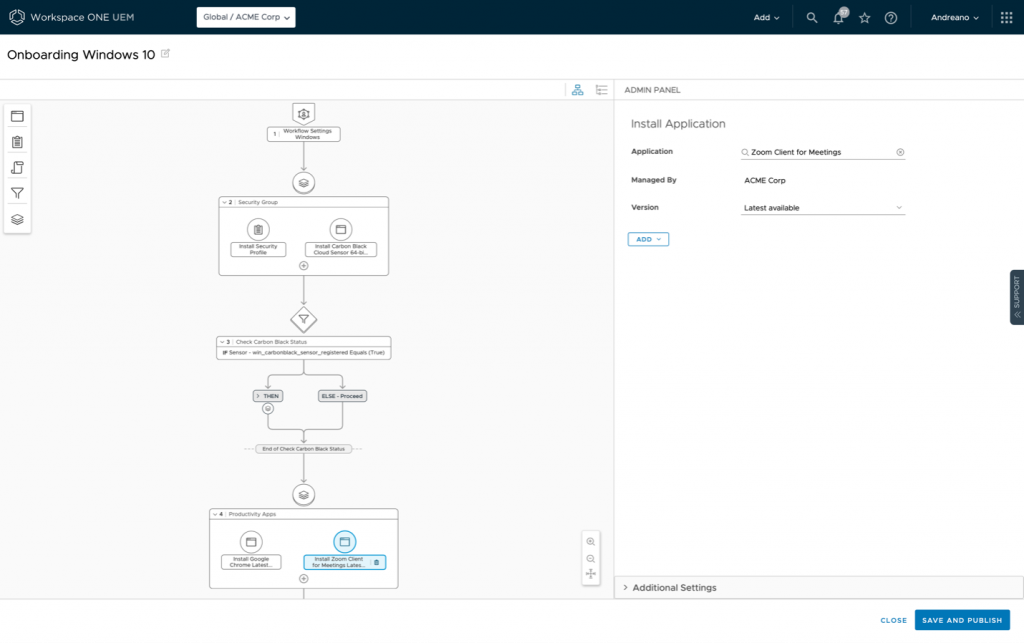Open the Add menu in header
This screenshot has height=643, width=1024.
(768, 17)
